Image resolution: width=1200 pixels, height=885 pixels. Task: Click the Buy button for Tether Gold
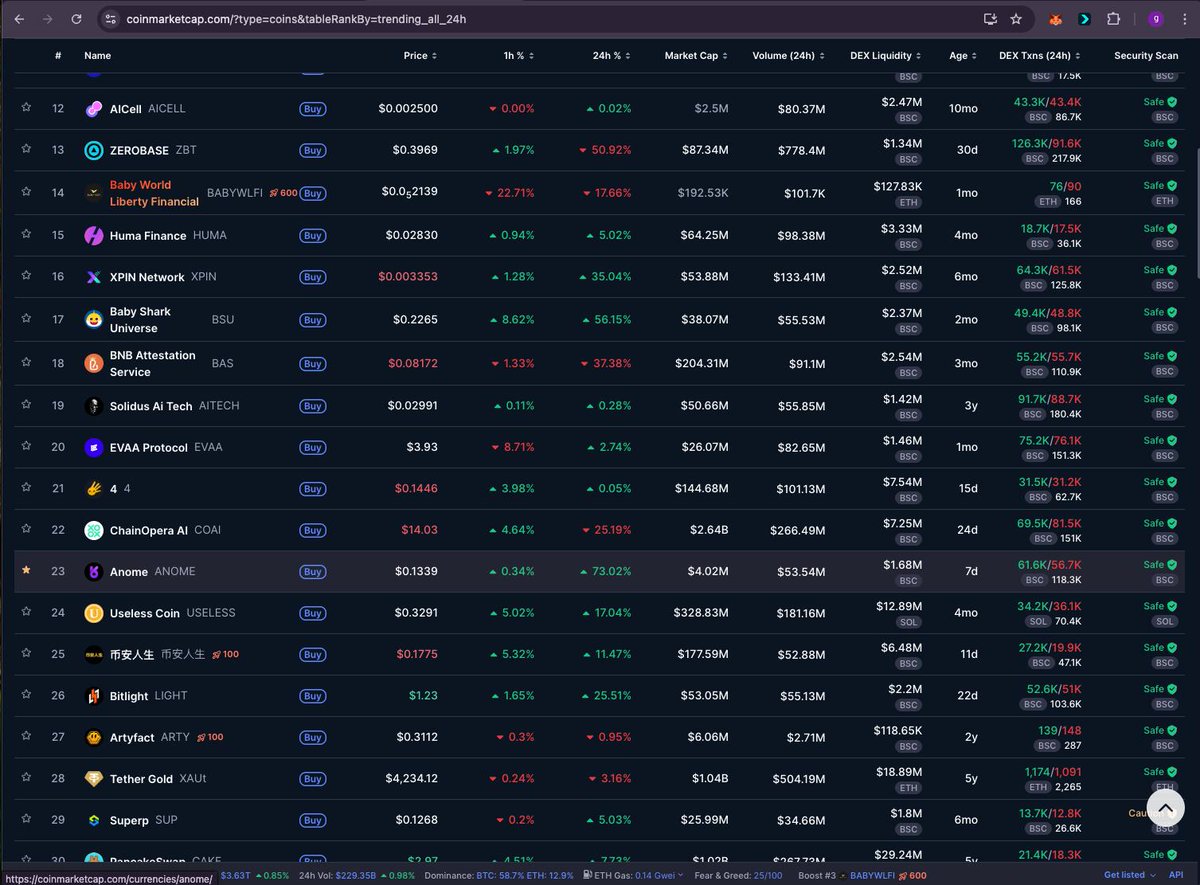[x=312, y=779]
